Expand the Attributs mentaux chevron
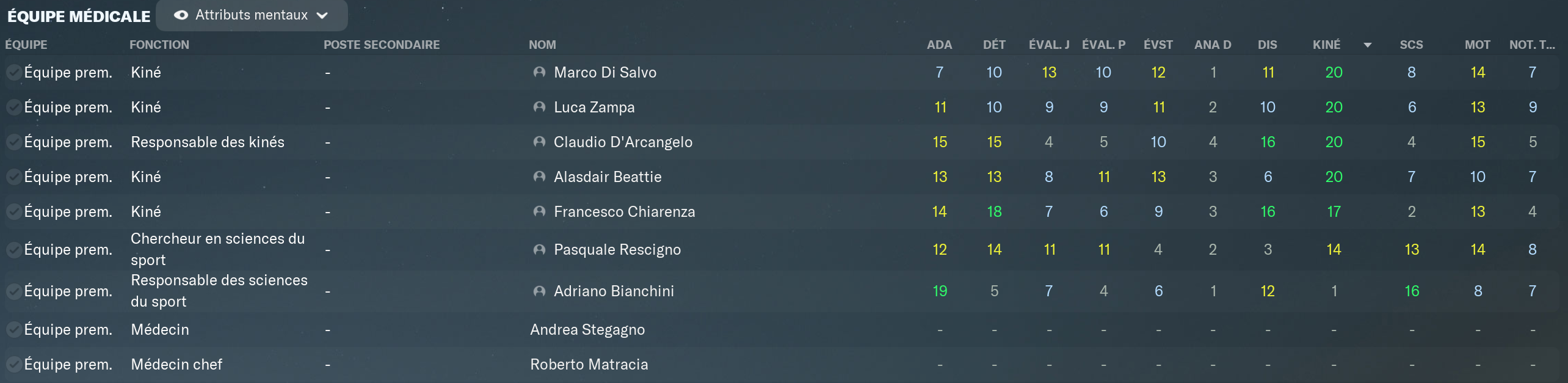This screenshot has width=1568, height=383. 322,16
